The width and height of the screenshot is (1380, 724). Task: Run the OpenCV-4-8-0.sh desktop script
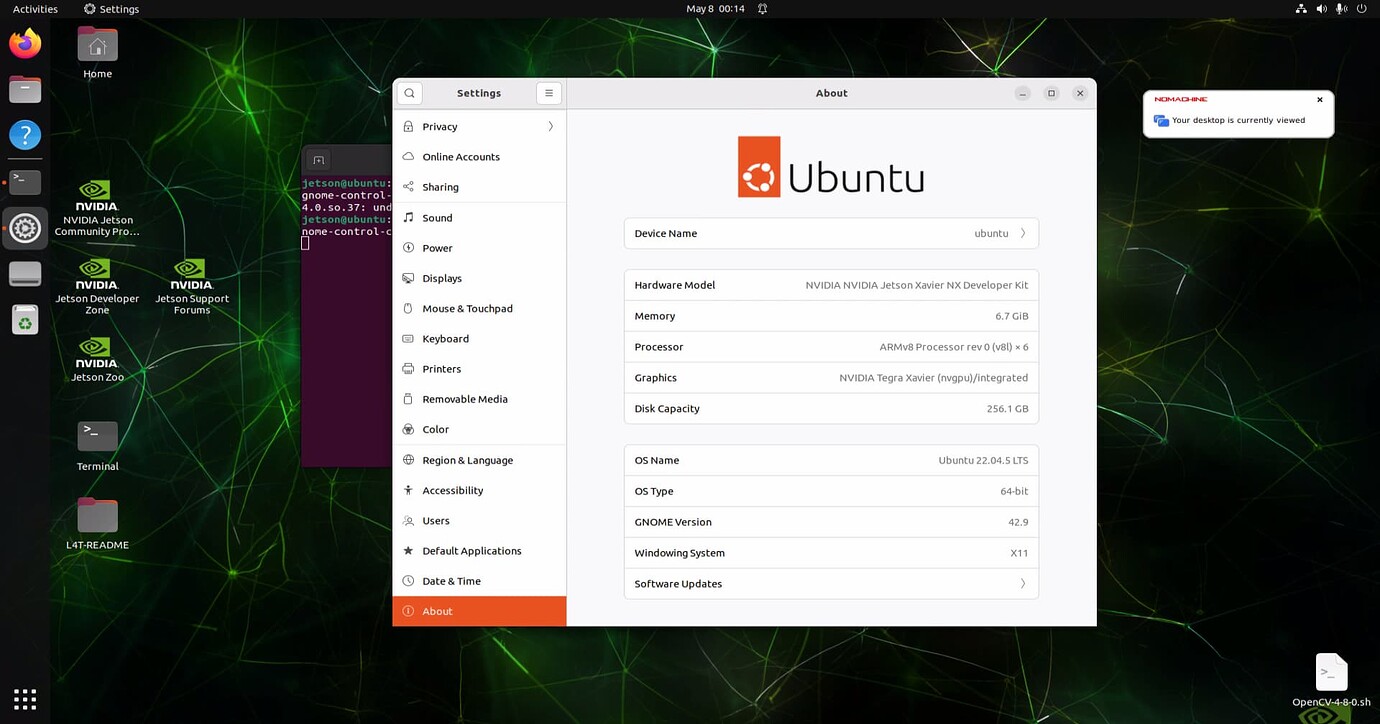pos(1330,671)
